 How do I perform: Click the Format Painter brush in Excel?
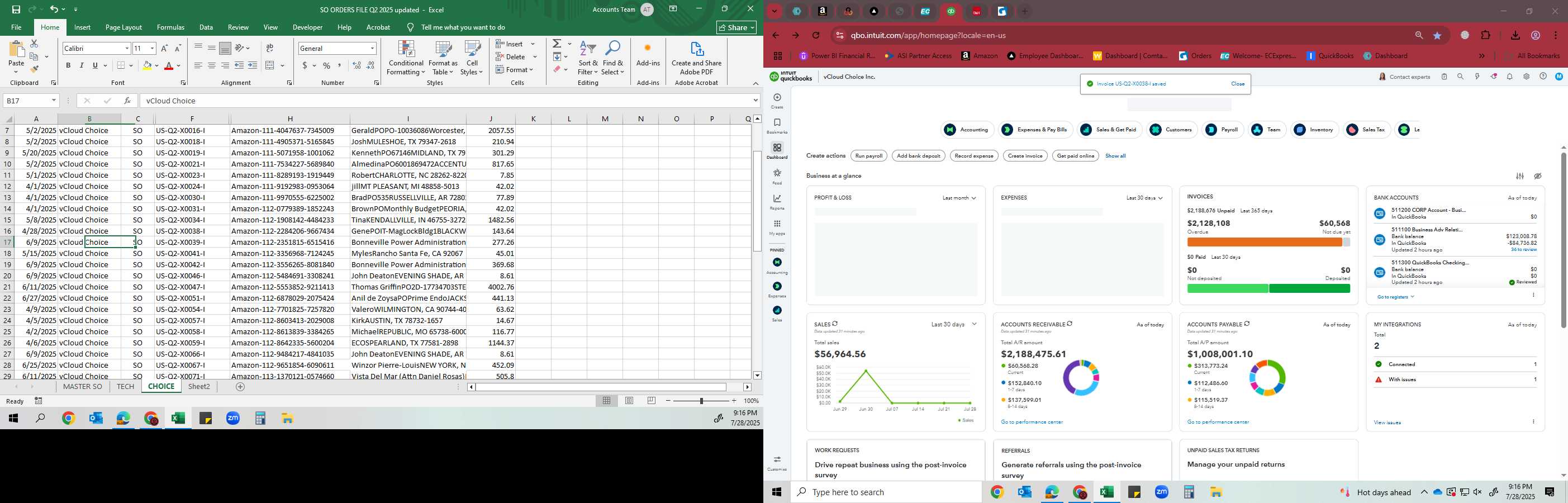[34, 69]
